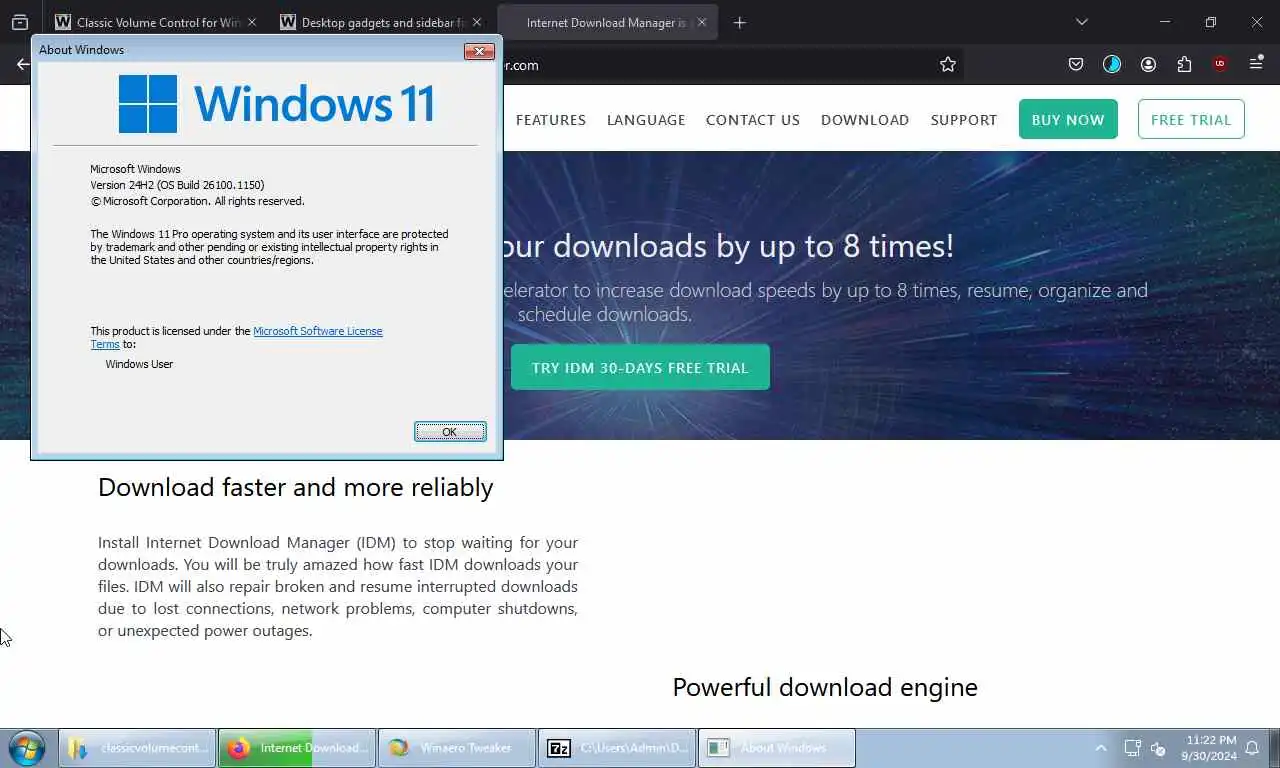Screen dimensions: 1280x768
Task: Open the Firefox account icon
Action: point(1148,64)
